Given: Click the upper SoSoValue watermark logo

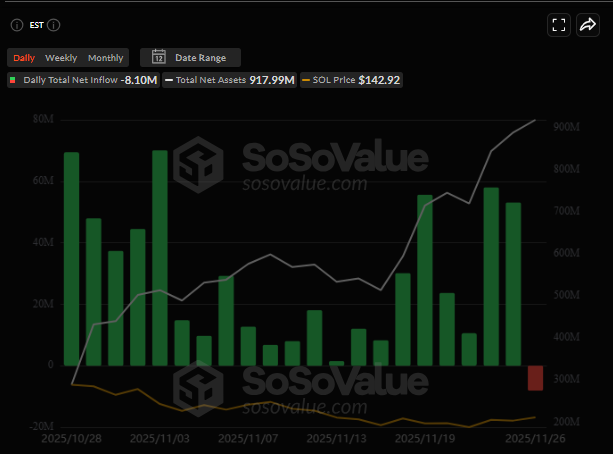Looking at the screenshot, I should (x=197, y=161).
